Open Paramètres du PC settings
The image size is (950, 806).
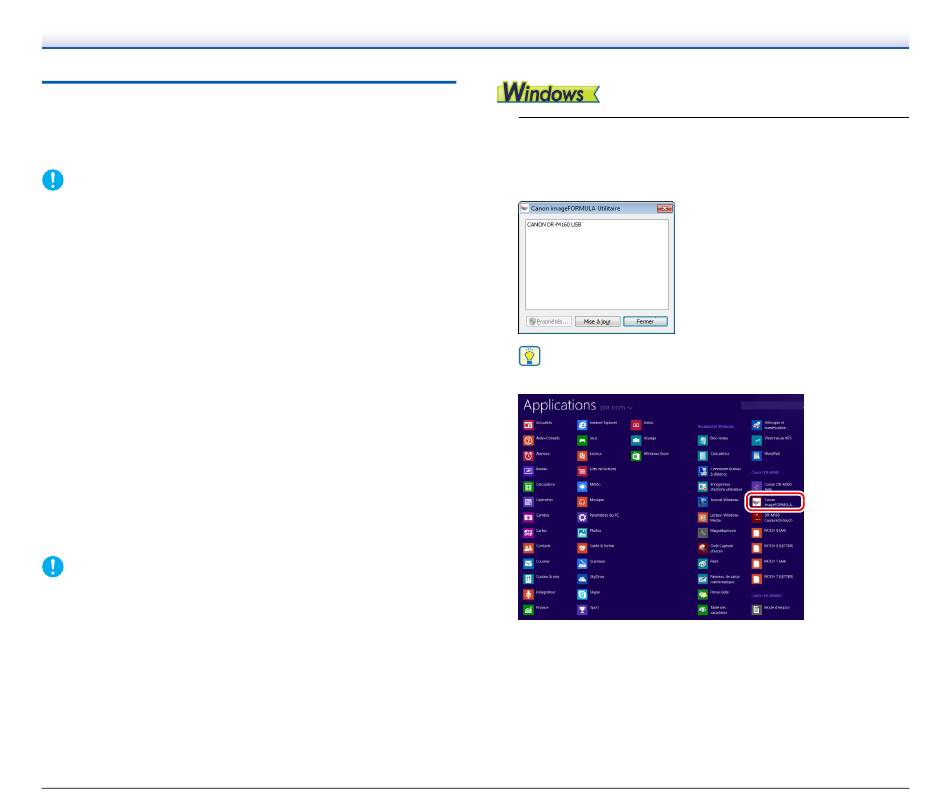pyautogui.click(x=599, y=517)
